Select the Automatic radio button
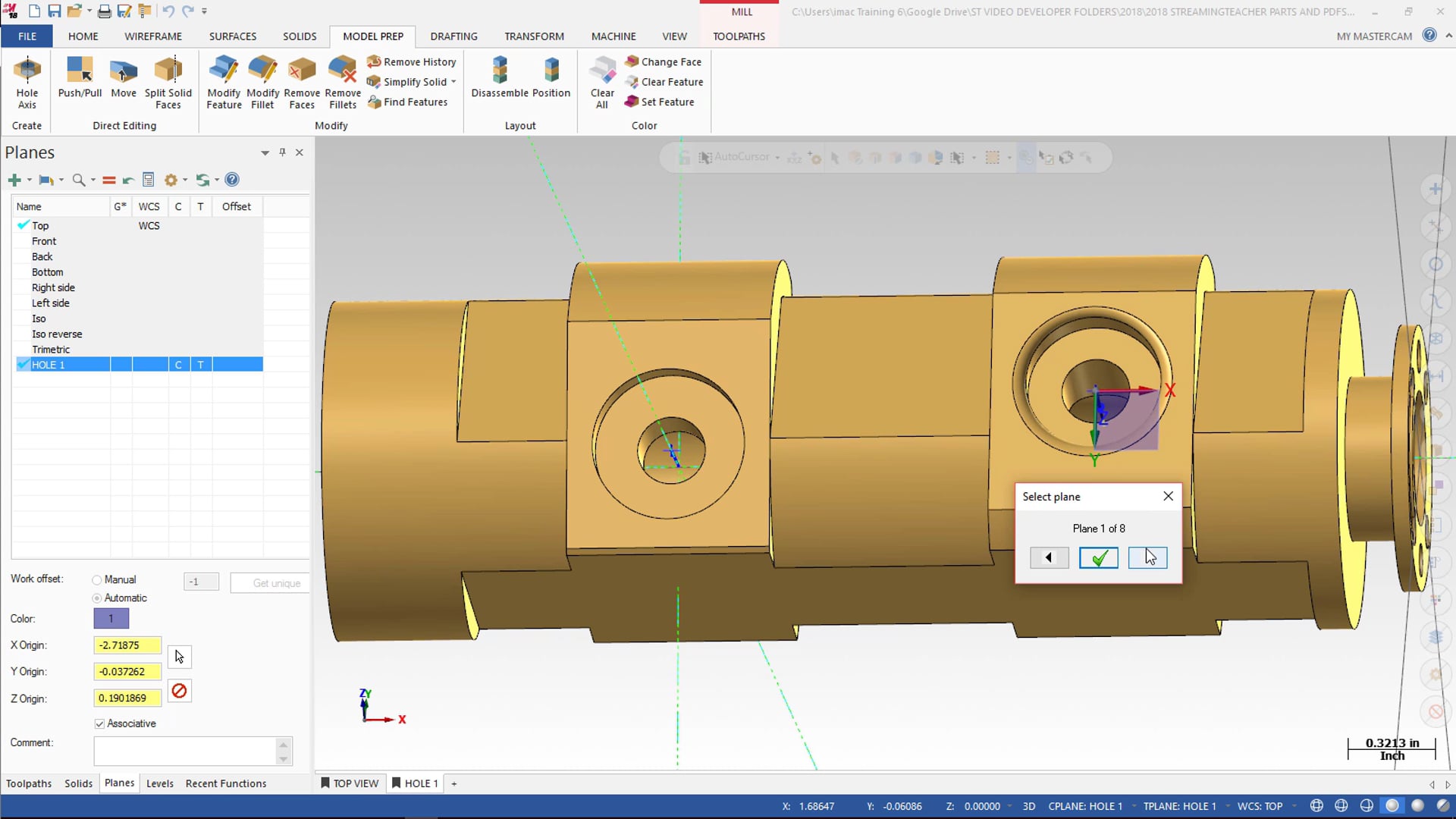This screenshot has height=819, width=1456. 97,597
